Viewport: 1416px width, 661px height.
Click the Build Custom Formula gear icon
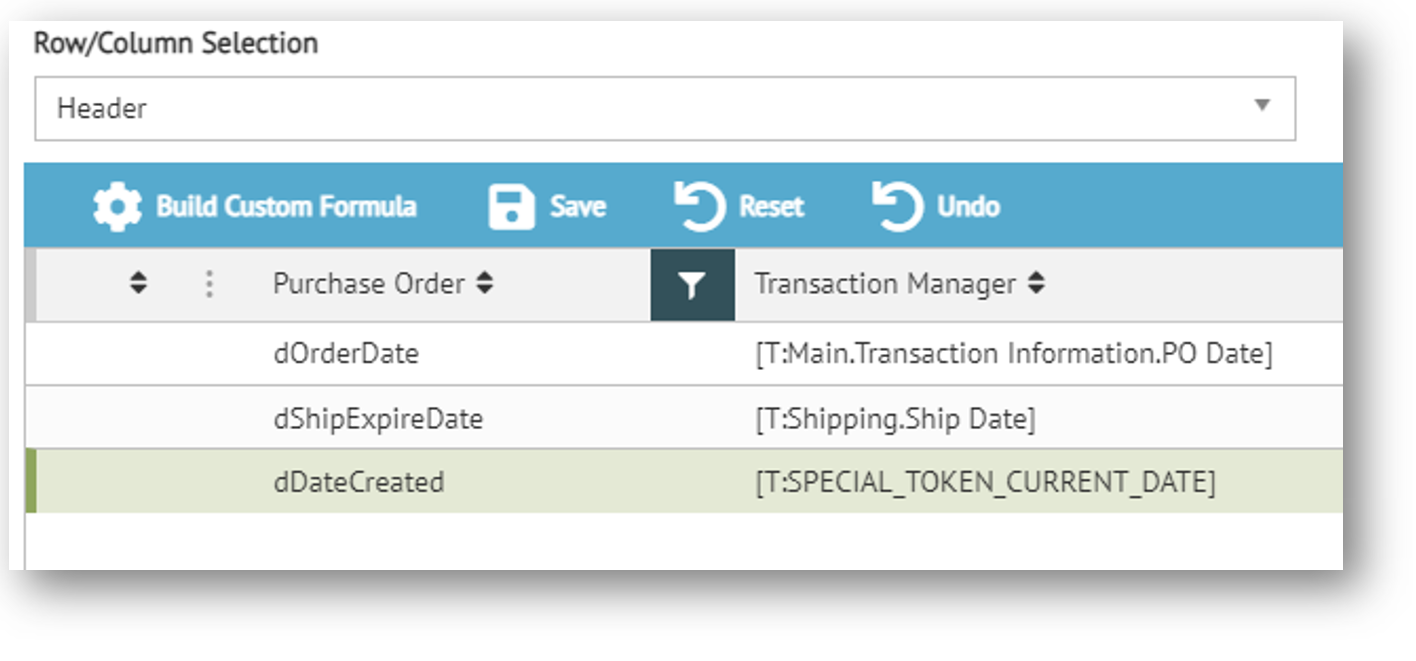click(117, 207)
